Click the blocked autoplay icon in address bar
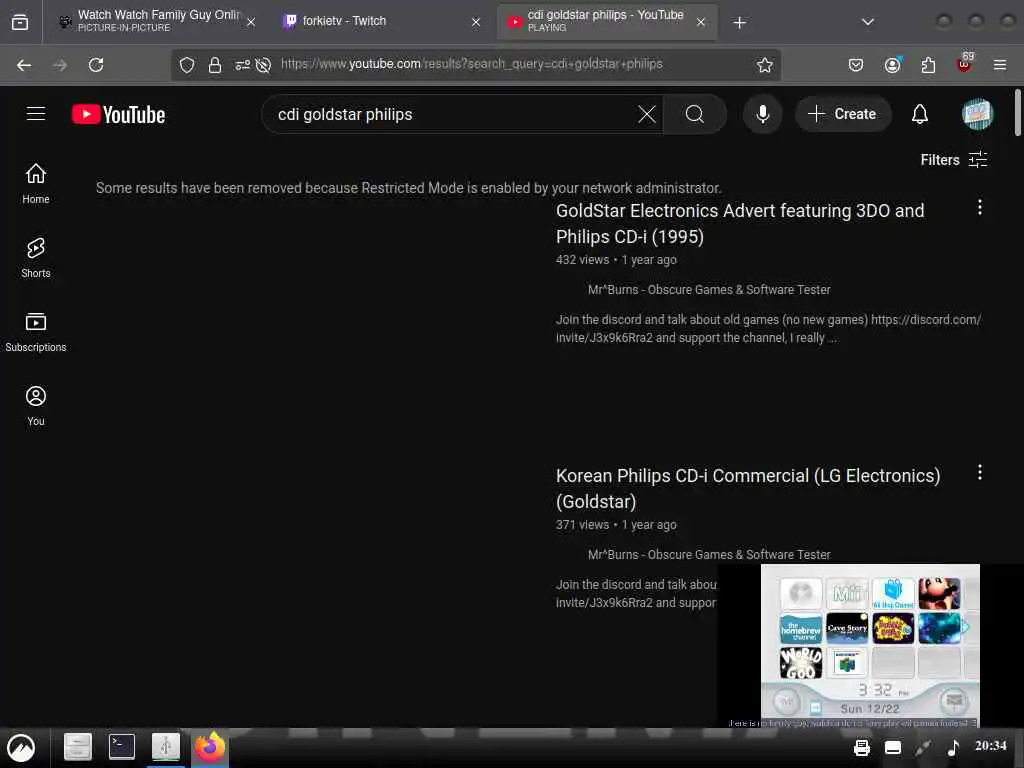Image resolution: width=1024 pixels, height=768 pixels. [x=263, y=65]
